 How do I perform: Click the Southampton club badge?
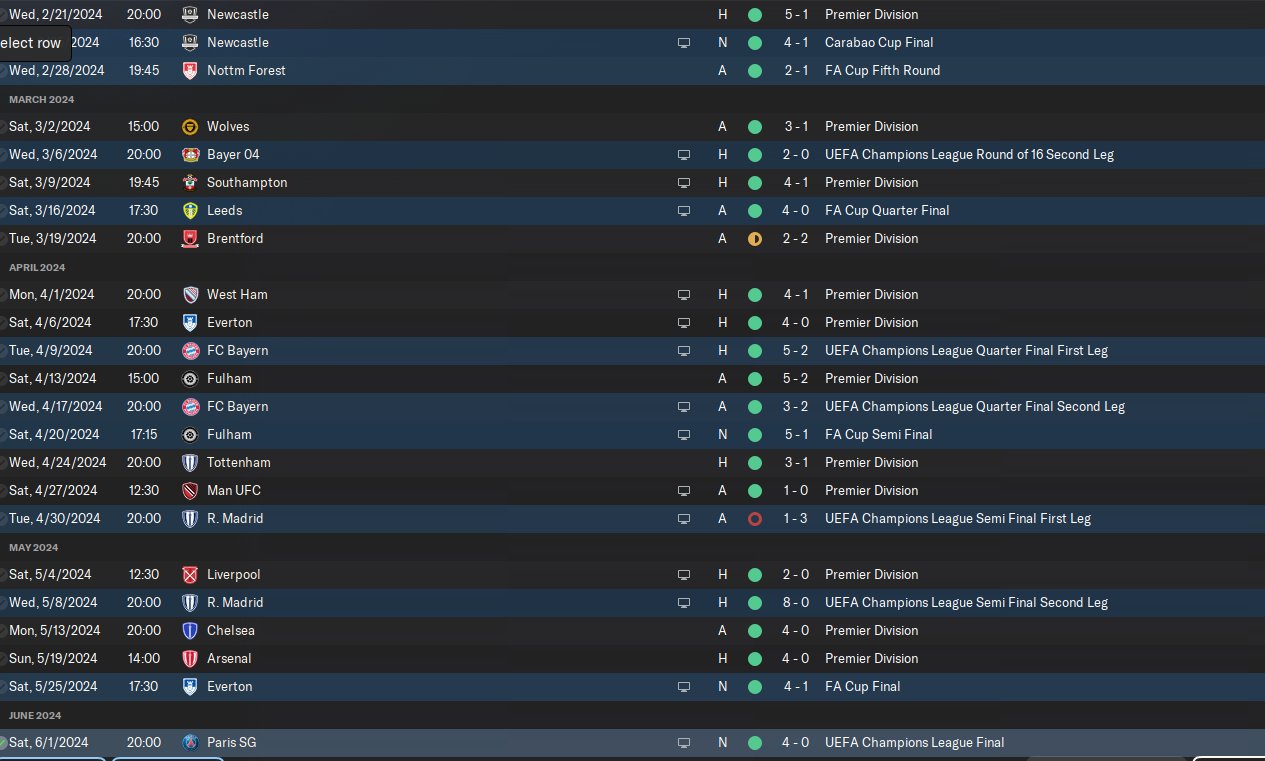coord(190,183)
